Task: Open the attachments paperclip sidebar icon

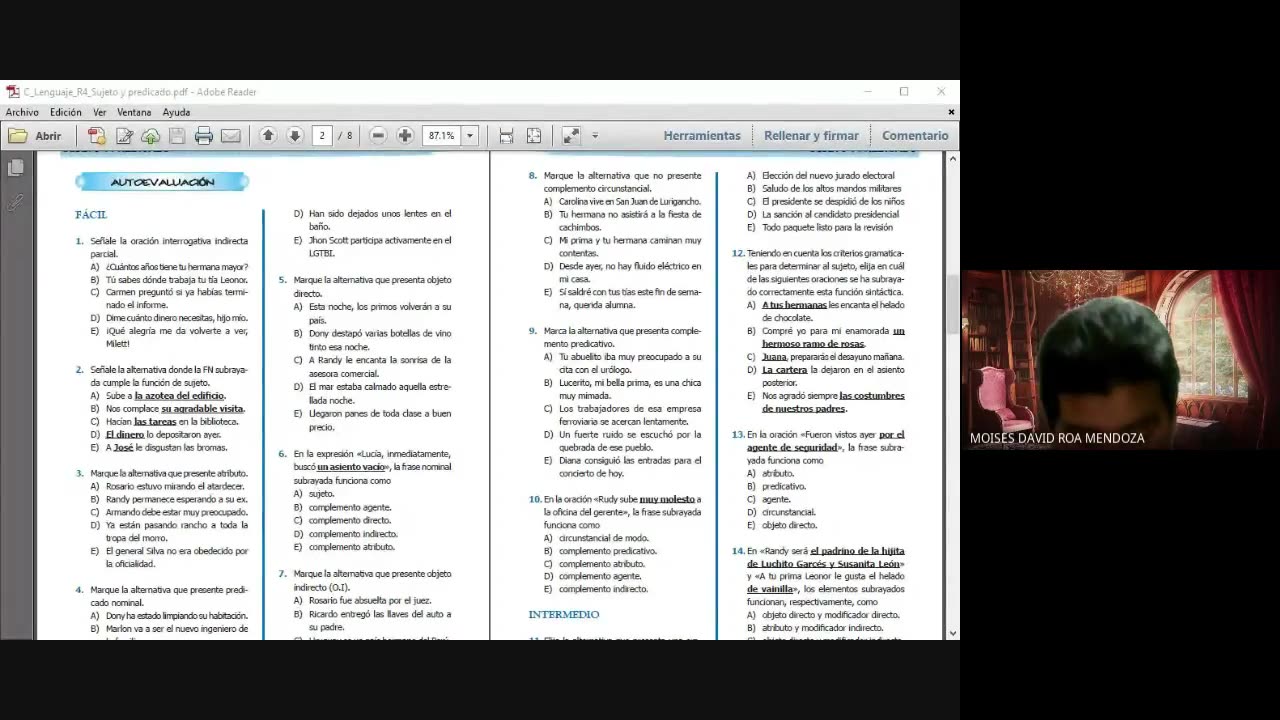Action: (x=15, y=203)
